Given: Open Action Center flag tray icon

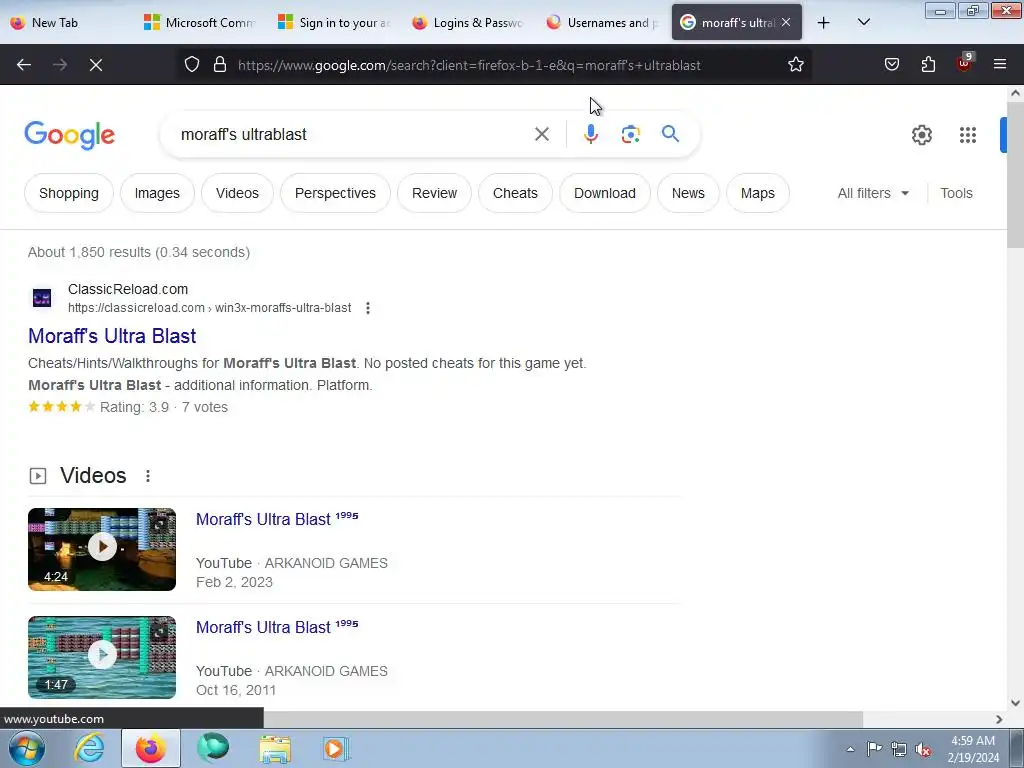Looking at the screenshot, I should tap(874, 749).
